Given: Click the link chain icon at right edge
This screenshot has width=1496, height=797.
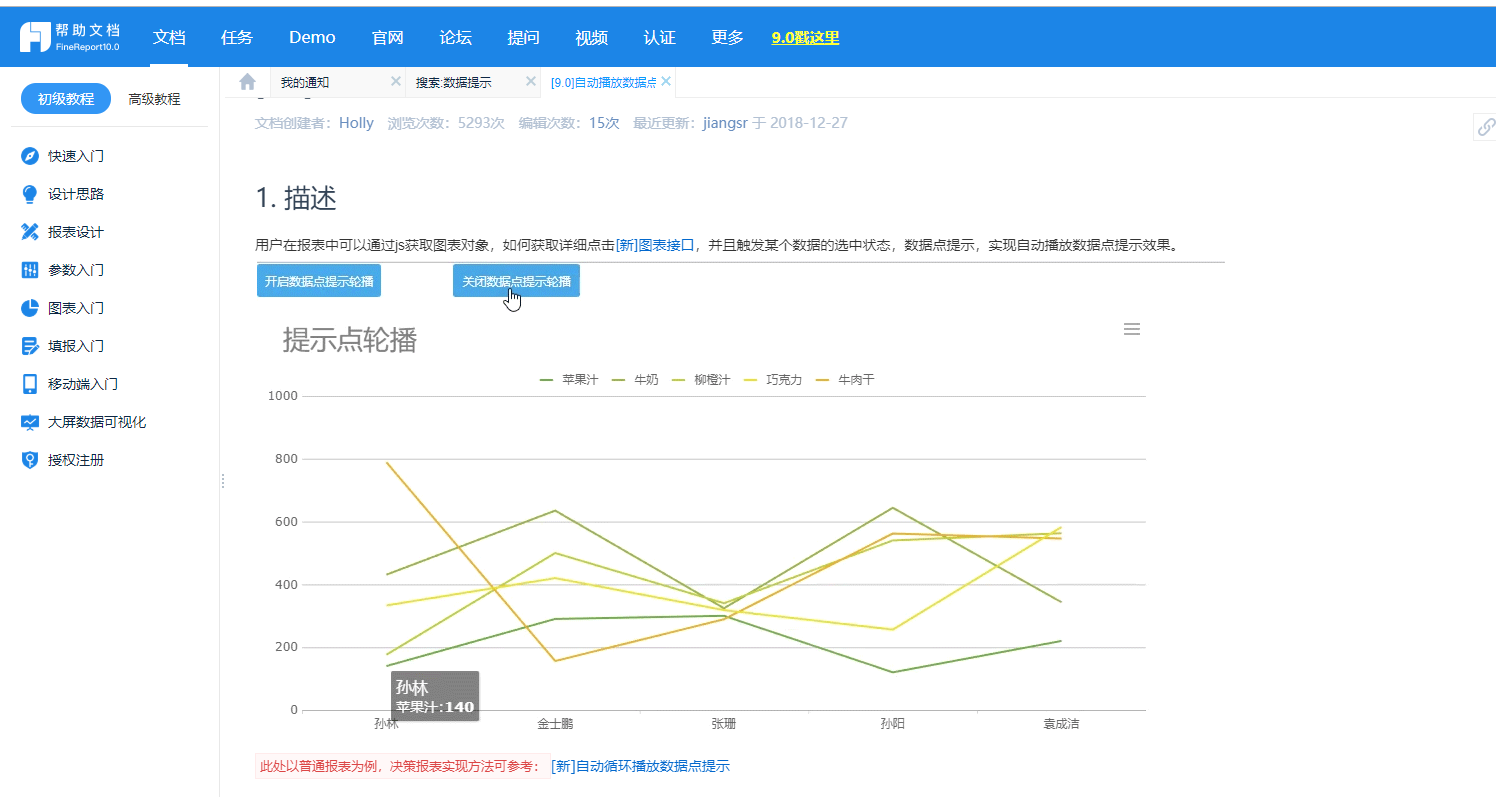Looking at the screenshot, I should 1486,127.
